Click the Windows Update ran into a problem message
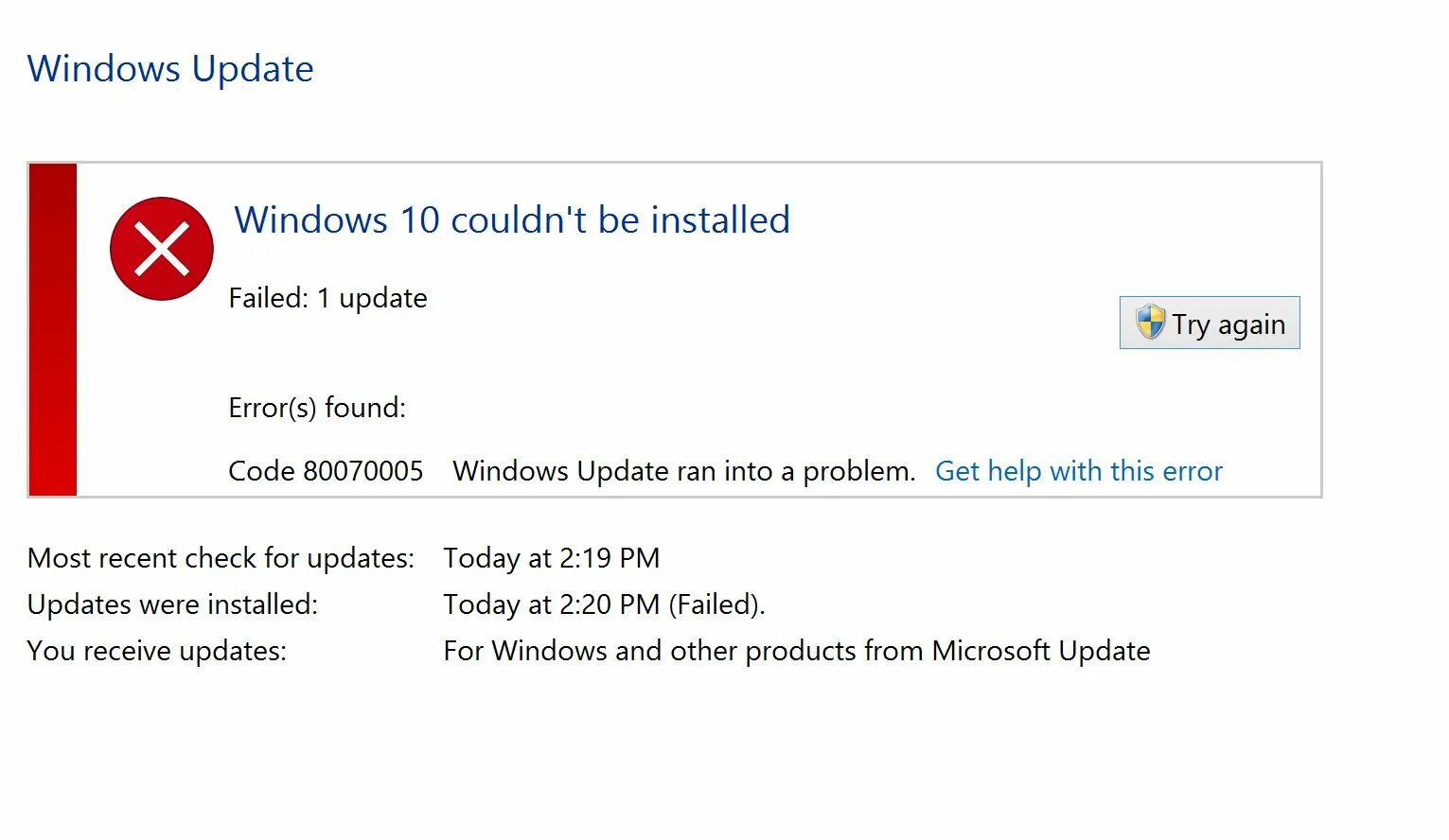The width and height of the screenshot is (1449, 840). pyautogui.click(x=683, y=471)
